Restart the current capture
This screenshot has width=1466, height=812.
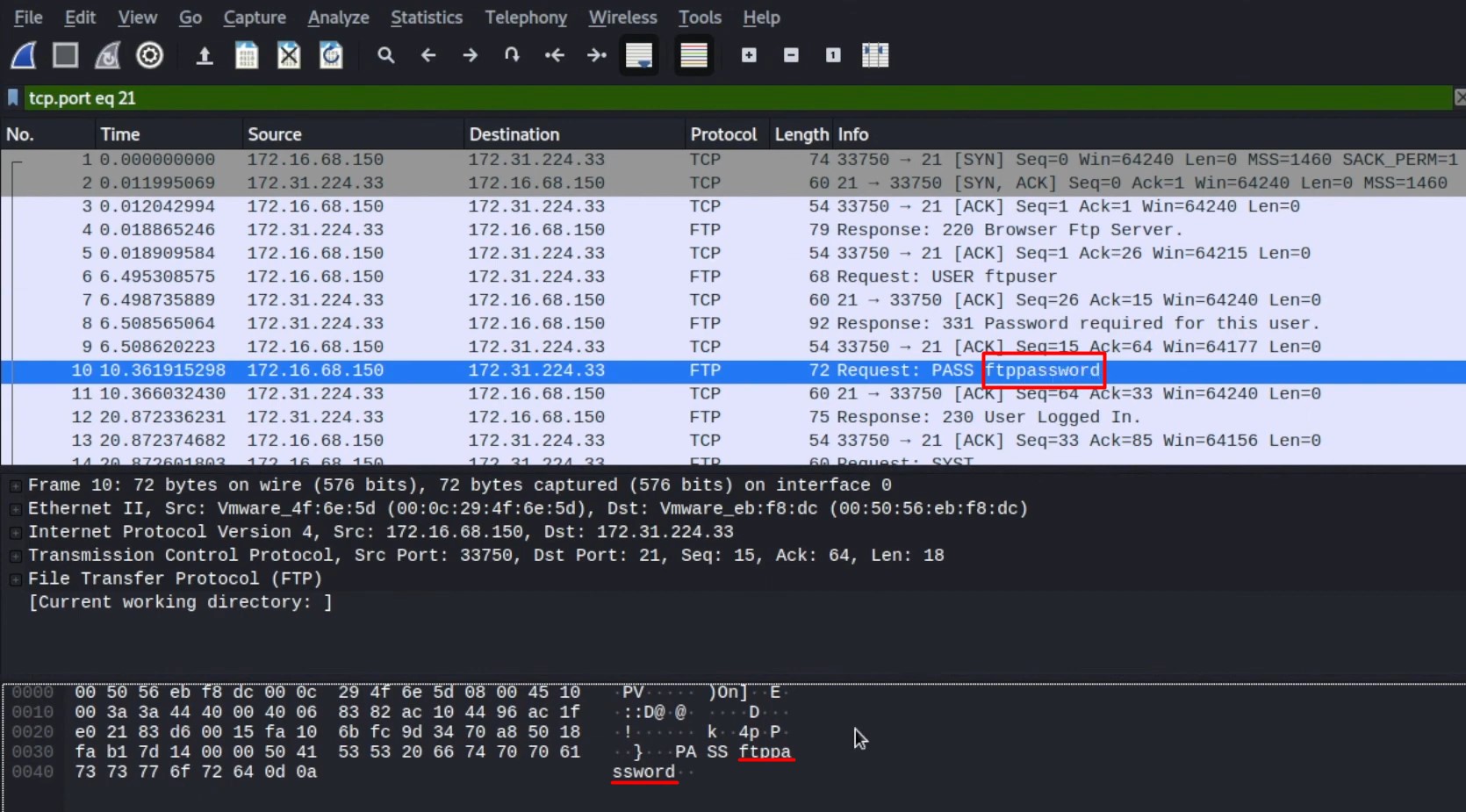pyautogui.click(x=107, y=55)
